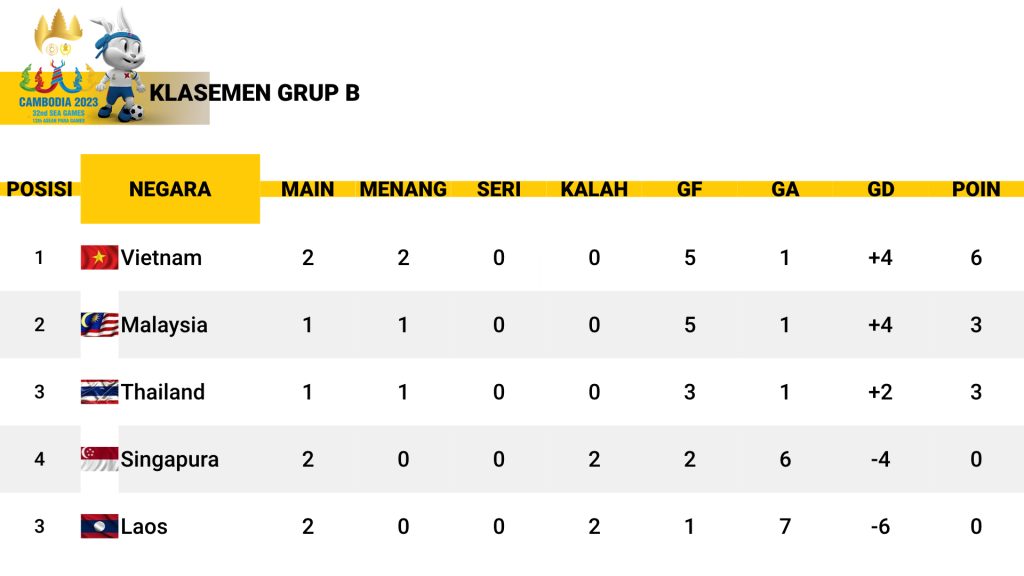1024x576 pixels.
Task: Select Singapura's -4 goal difference cell
Action: tap(880, 459)
